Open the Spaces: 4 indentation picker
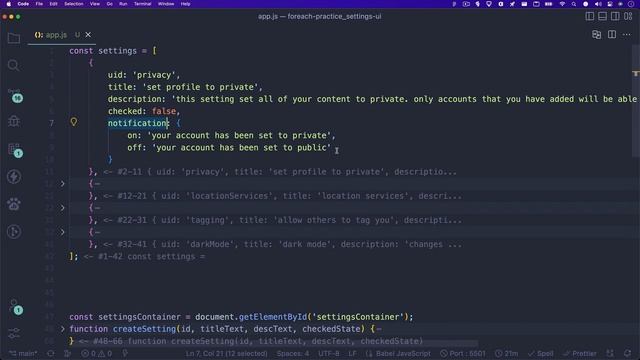 click(x=293, y=353)
